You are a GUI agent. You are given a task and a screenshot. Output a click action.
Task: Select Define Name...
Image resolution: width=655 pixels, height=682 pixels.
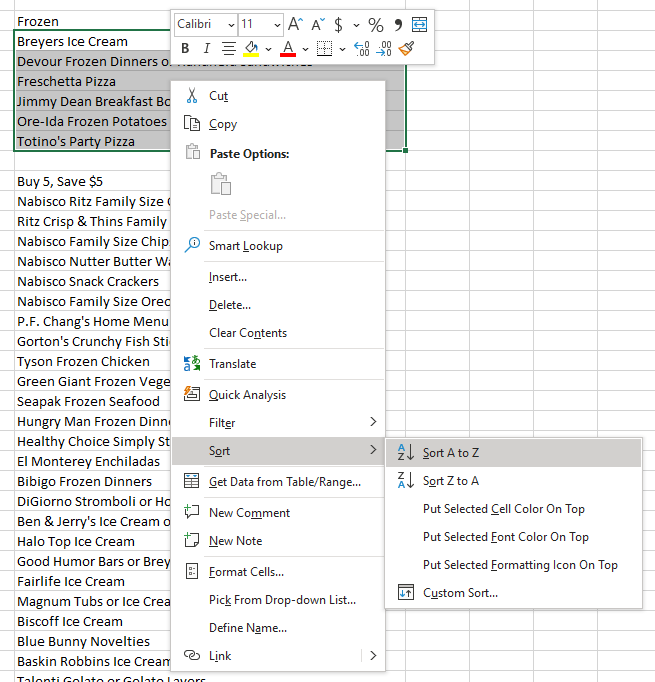click(x=278, y=628)
